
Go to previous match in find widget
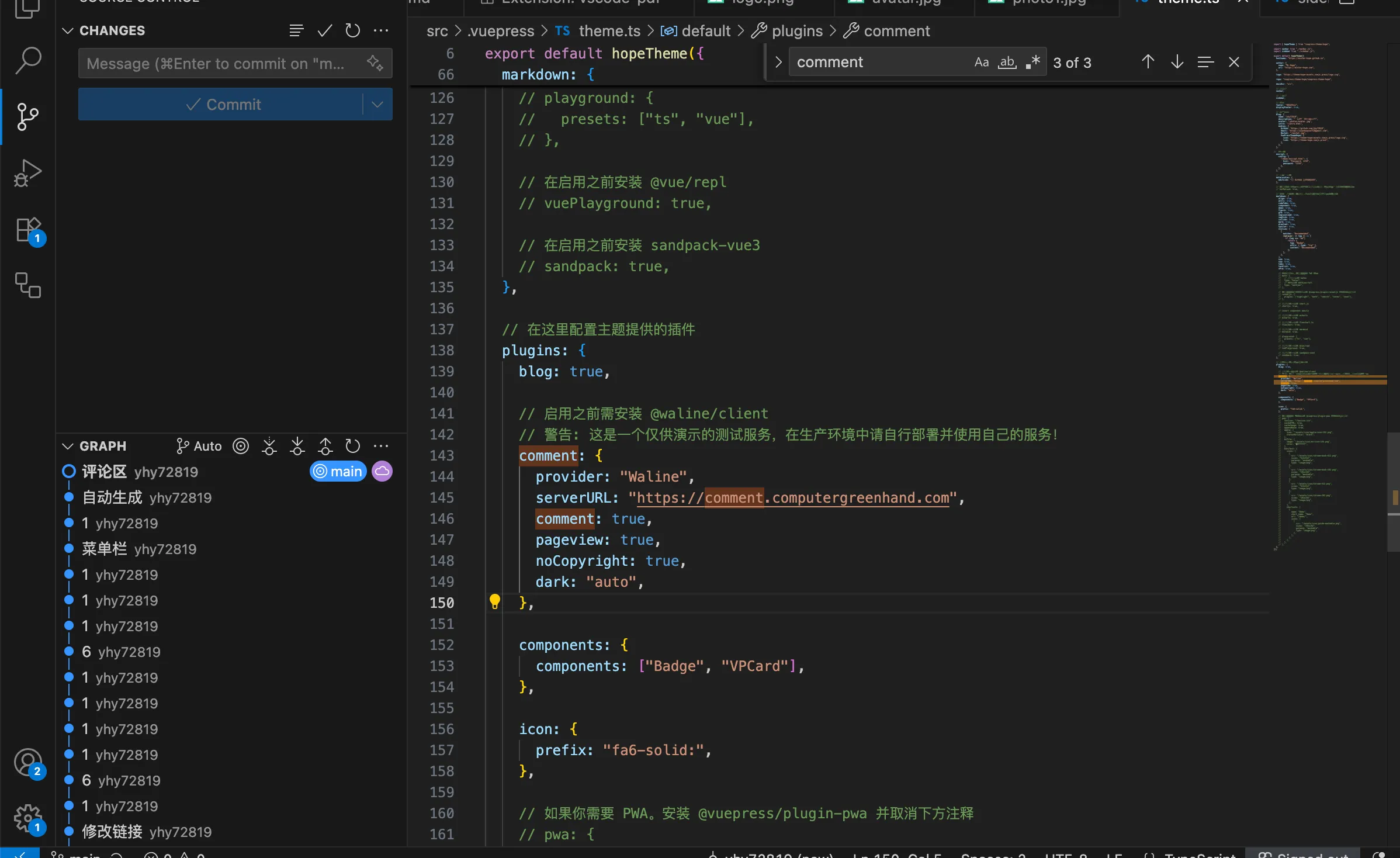[x=1148, y=62]
